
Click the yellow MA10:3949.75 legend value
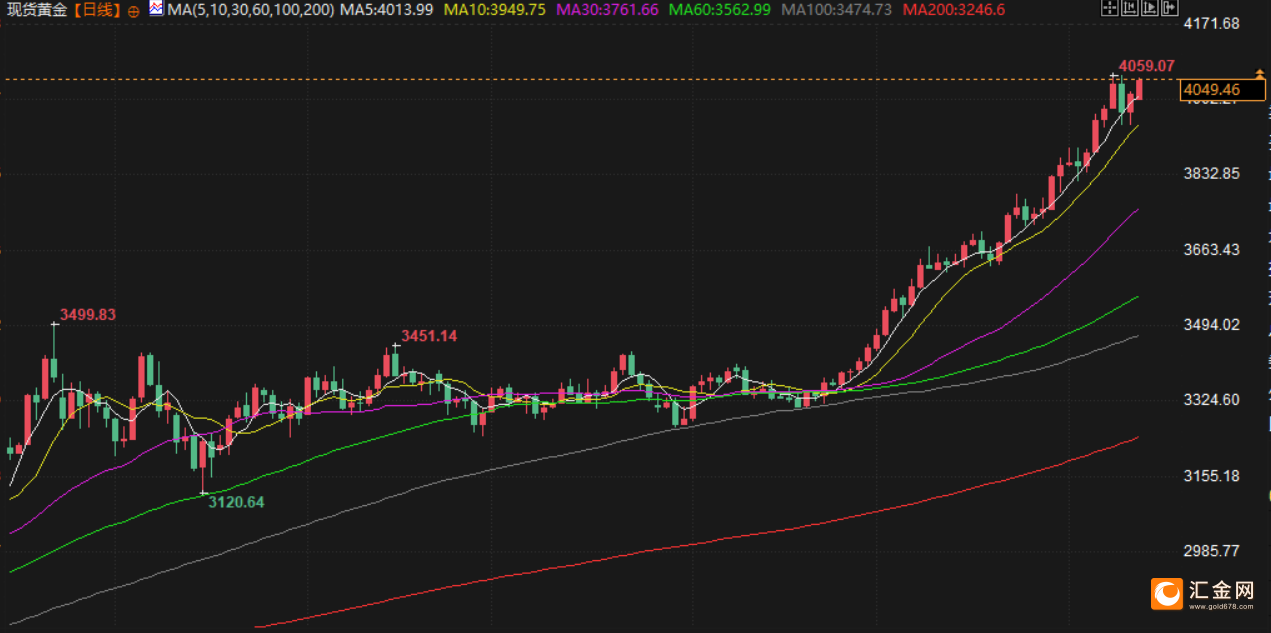point(496,10)
